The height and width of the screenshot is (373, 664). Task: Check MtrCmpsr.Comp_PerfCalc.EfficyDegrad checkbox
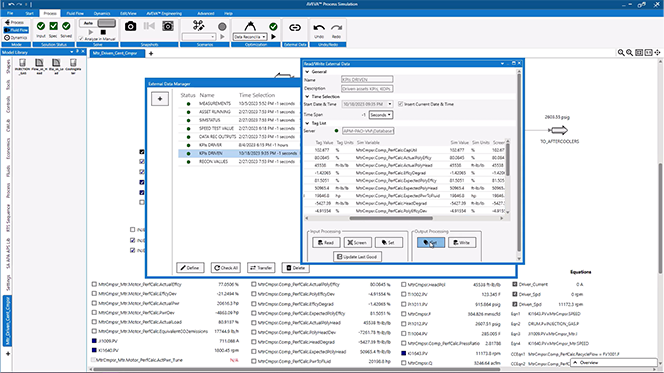tap(253, 304)
